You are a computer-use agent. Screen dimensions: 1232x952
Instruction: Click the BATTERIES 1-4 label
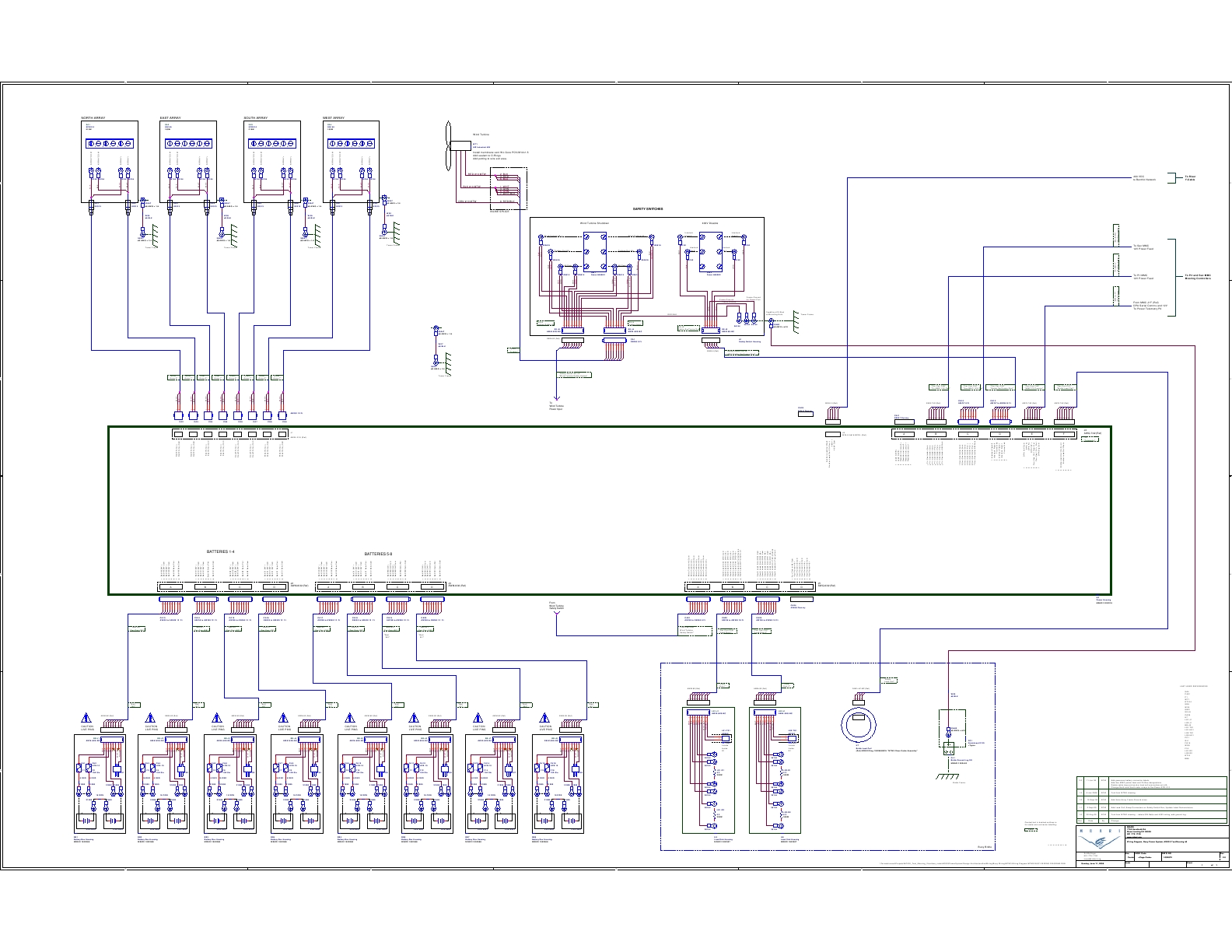[x=220, y=551]
